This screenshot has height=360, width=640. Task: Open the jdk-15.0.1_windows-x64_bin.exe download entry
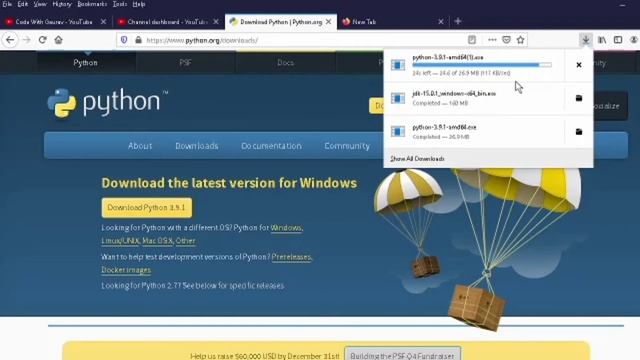point(474,98)
